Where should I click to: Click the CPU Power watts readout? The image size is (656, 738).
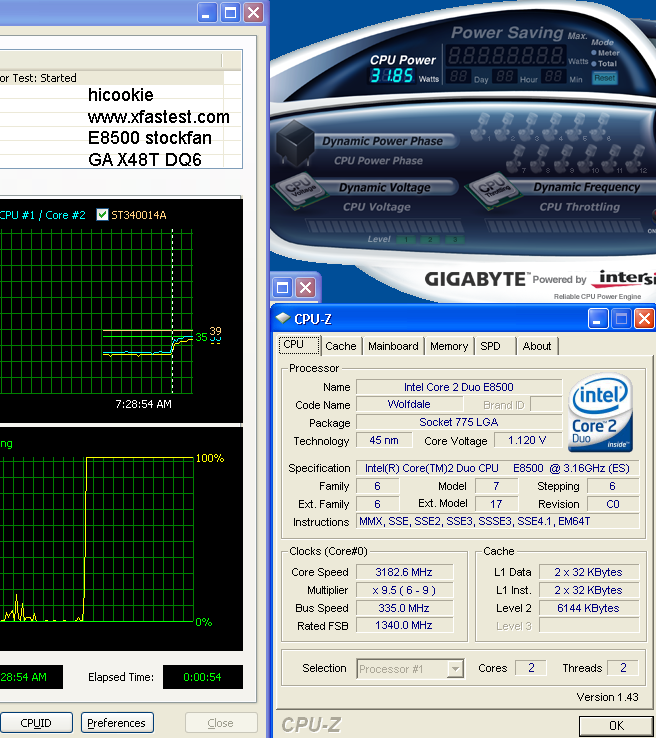pyautogui.click(x=392, y=76)
